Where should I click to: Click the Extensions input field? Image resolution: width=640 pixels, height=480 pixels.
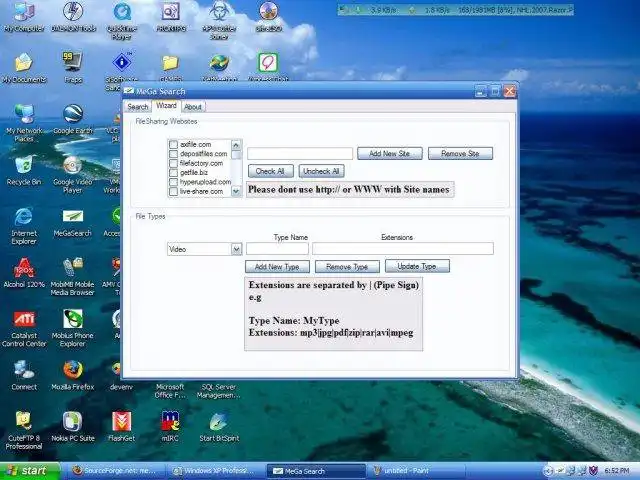tap(403, 249)
